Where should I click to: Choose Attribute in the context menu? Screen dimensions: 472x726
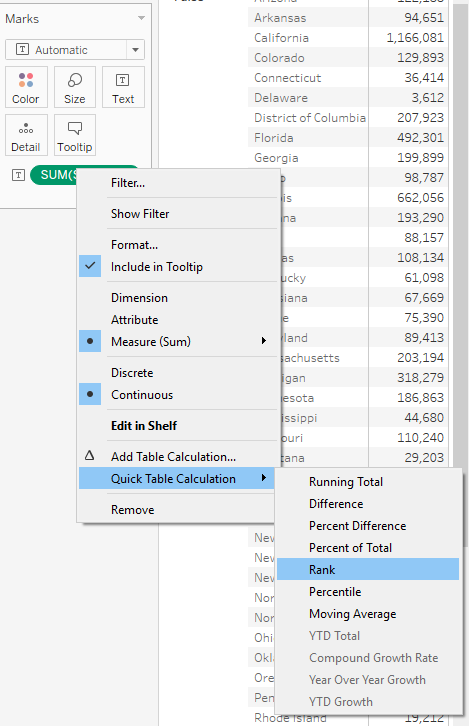pyautogui.click(x=134, y=320)
